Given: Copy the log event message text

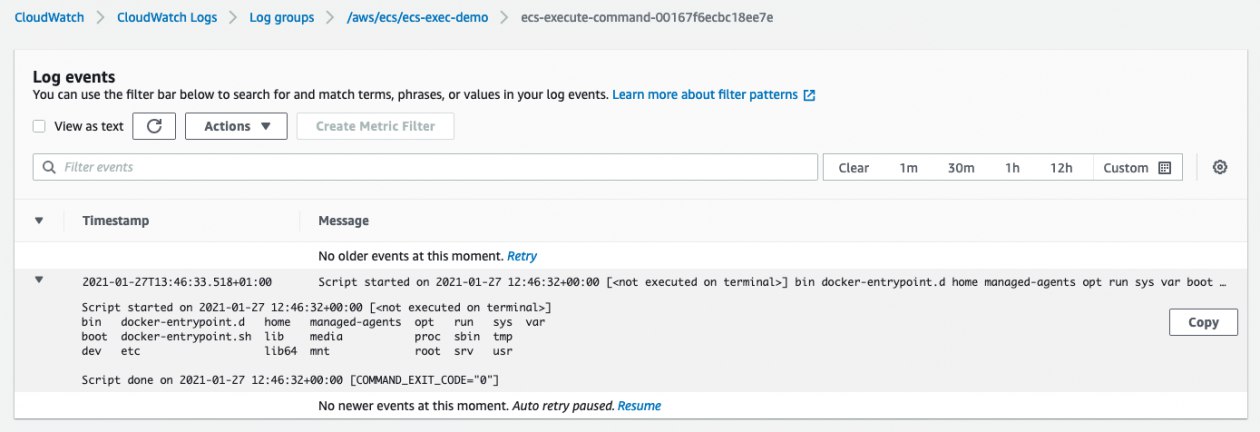Looking at the screenshot, I should 1203,322.
